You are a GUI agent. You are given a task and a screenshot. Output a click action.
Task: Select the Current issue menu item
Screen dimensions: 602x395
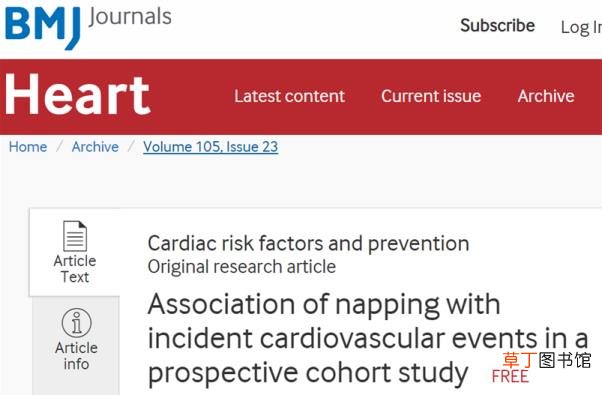[x=431, y=96]
